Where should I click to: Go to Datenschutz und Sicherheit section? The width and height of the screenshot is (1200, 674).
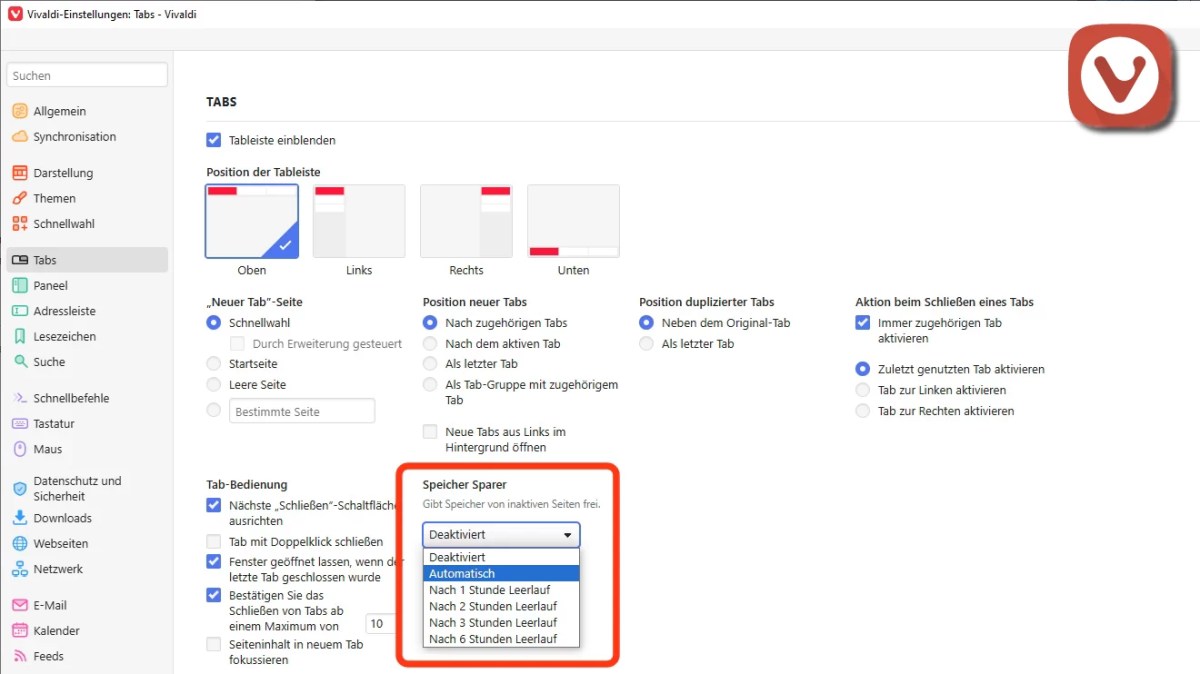click(x=77, y=488)
